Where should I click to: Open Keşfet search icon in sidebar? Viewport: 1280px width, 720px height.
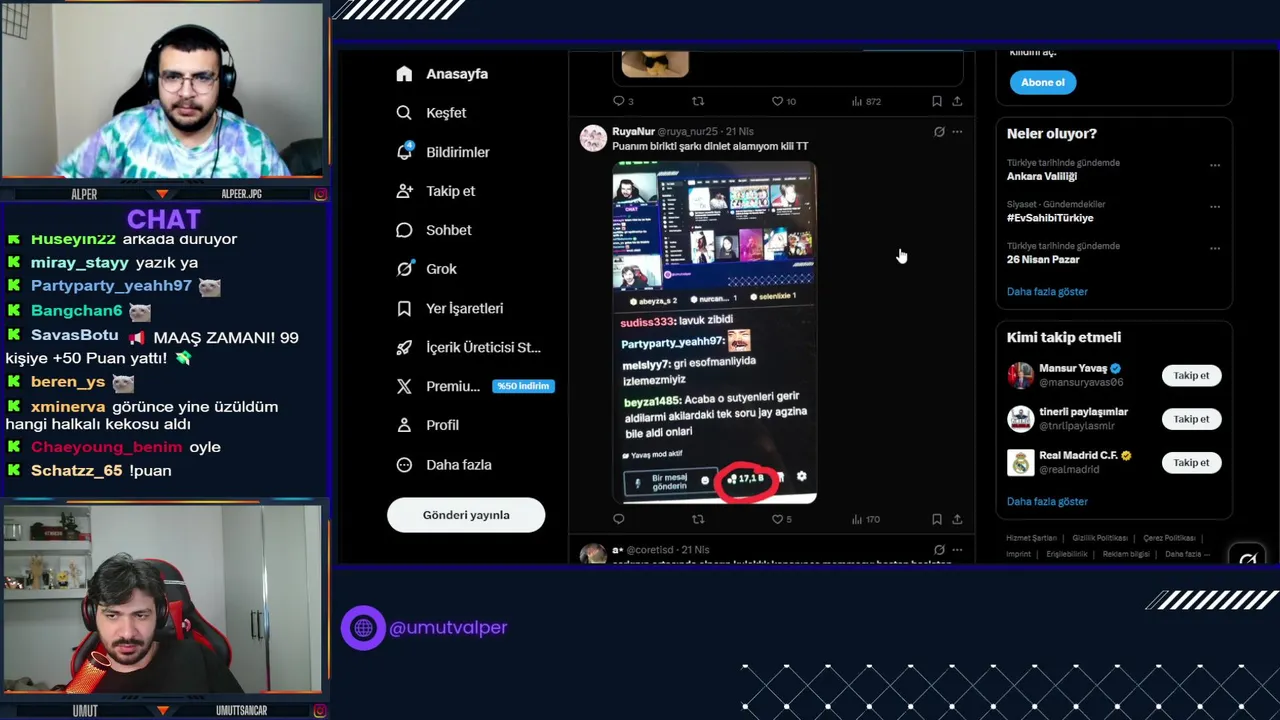click(404, 113)
